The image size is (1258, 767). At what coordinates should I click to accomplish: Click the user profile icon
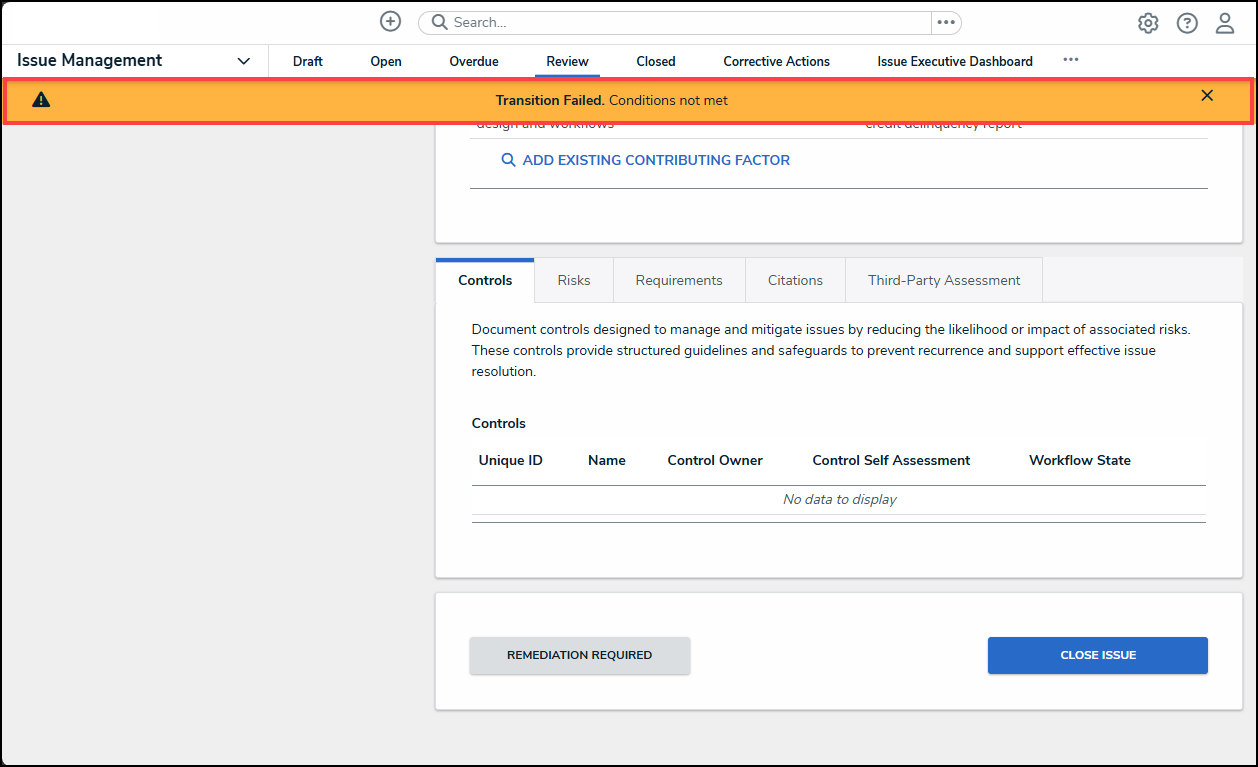point(1224,22)
